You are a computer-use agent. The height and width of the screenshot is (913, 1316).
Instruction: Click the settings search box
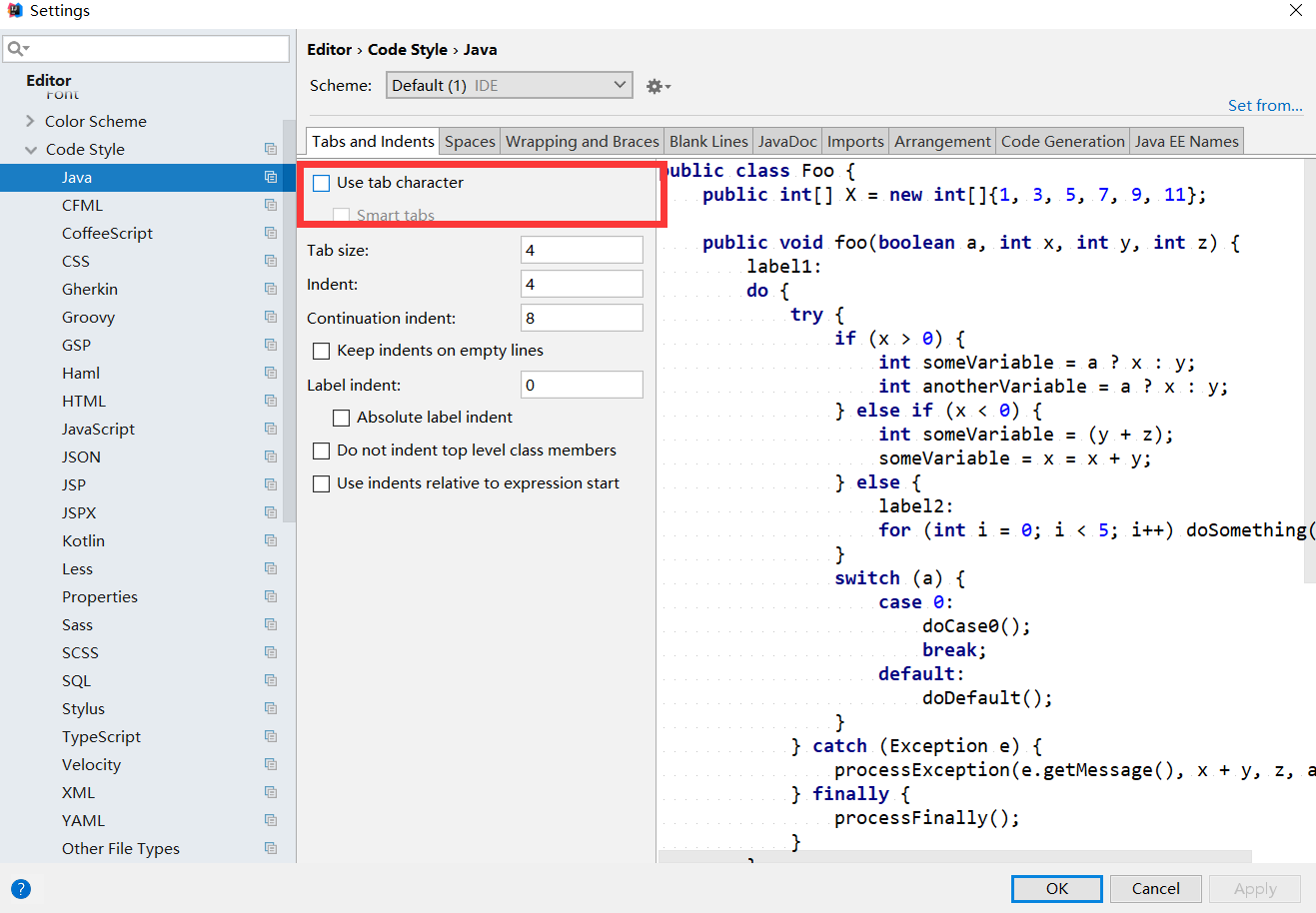(147, 49)
